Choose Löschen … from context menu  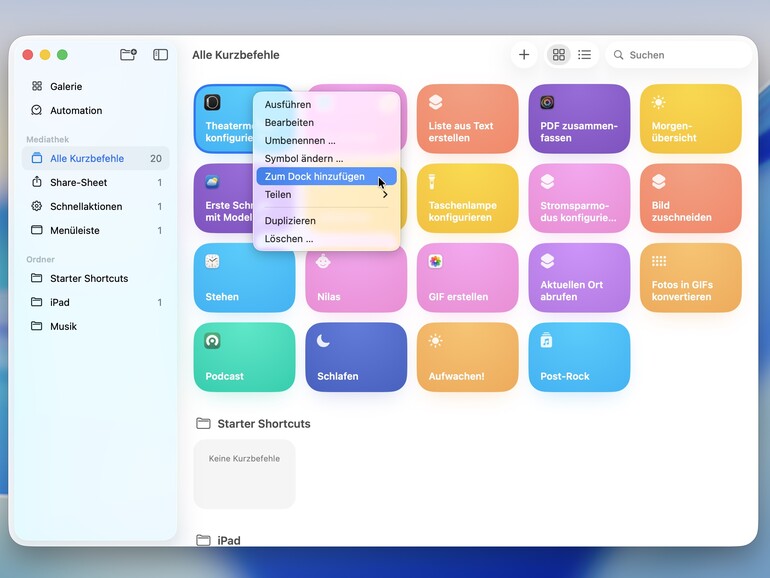point(326,239)
